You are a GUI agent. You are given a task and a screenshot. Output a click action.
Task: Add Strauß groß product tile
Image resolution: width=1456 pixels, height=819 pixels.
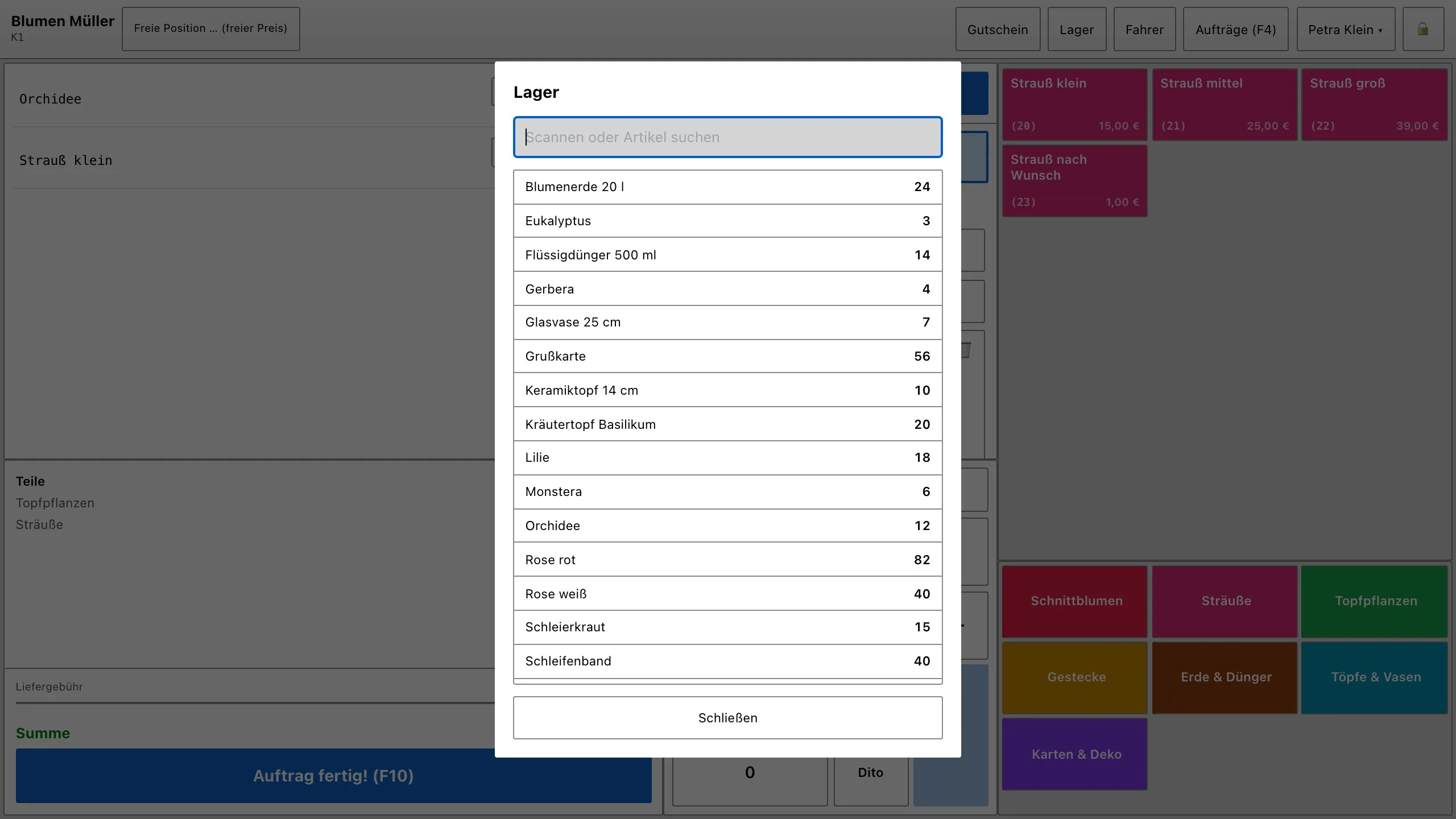pos(1374,105)
